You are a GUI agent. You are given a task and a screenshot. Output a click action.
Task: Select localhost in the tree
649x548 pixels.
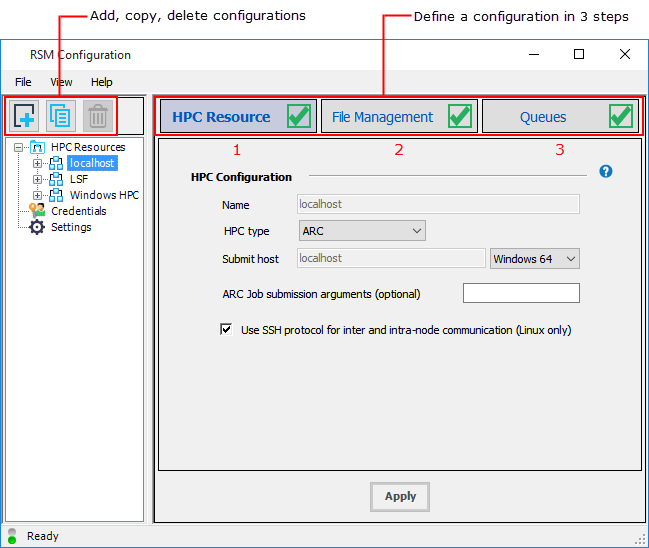92,163
